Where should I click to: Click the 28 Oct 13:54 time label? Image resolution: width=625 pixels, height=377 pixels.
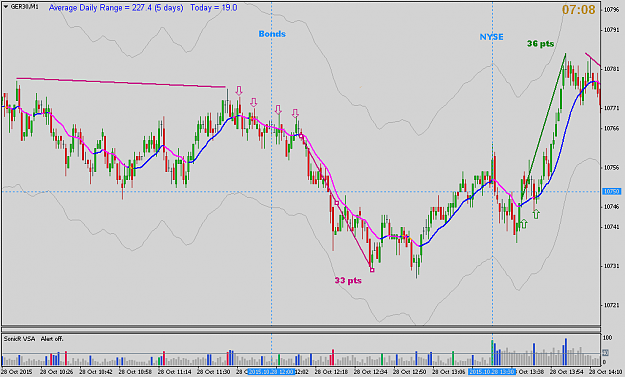[x=566, y=372]
